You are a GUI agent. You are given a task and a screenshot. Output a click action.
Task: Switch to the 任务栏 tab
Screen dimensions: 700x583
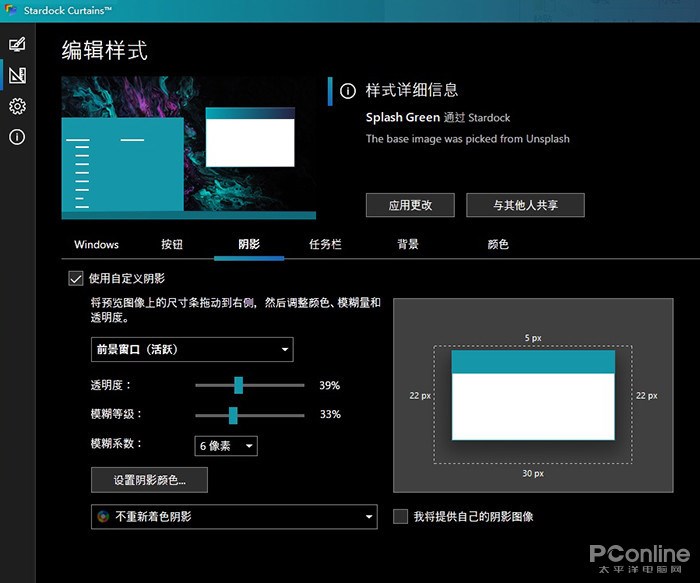[325, 244]
